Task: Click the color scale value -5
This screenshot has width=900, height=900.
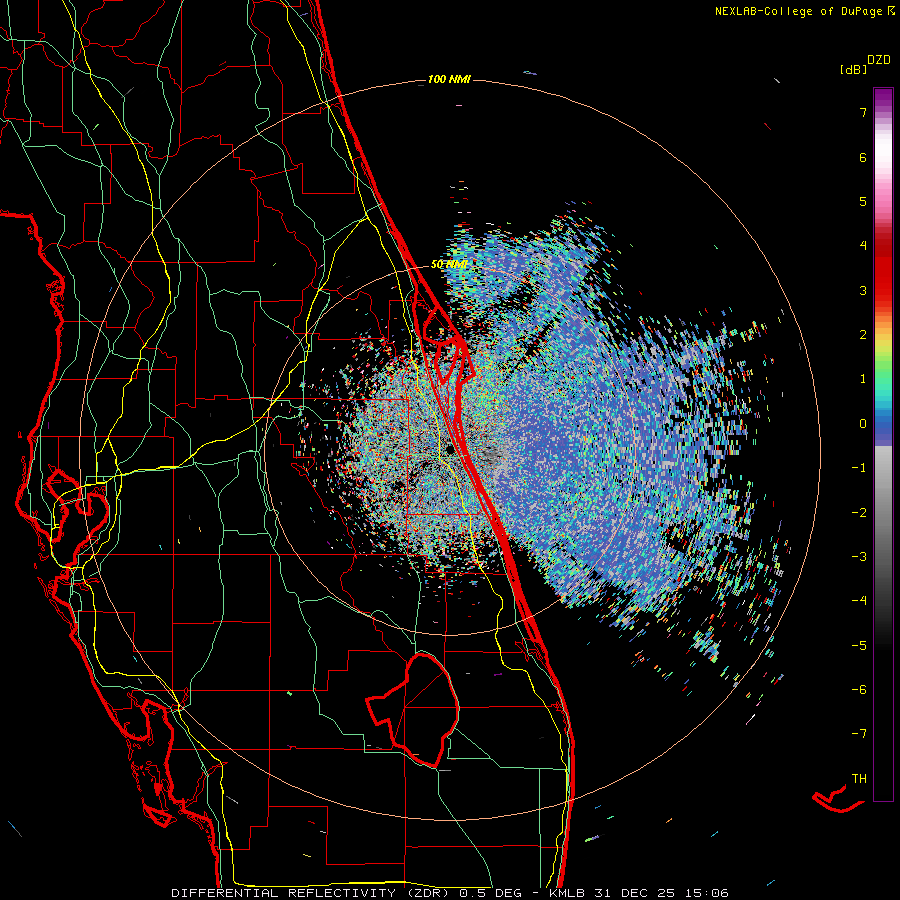Action: [859, 646]
